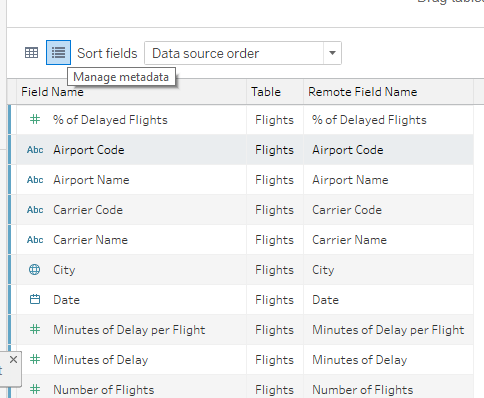This screenshot has height=398, width=484.
Task: Click the Abc type icon for Airport Code
Action: (x=35, y=150)
